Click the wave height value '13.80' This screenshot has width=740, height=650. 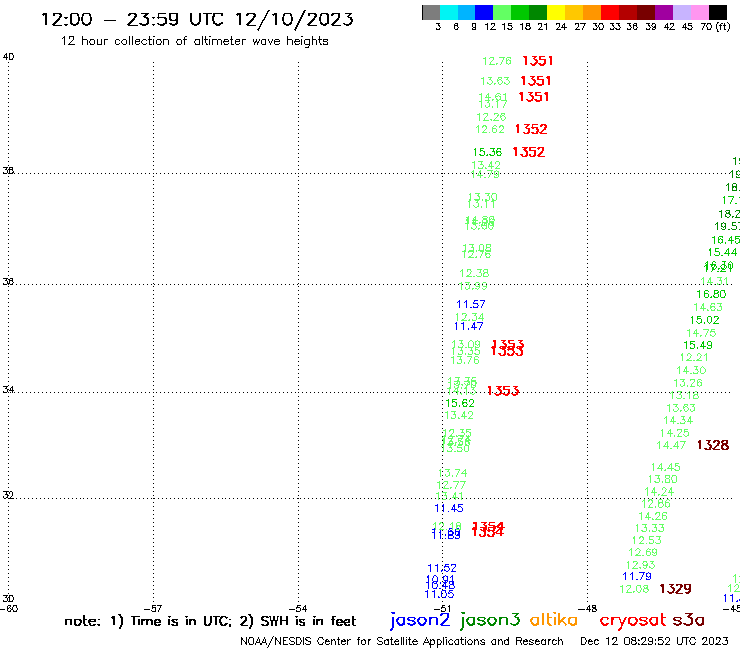[x=663, y=479]
